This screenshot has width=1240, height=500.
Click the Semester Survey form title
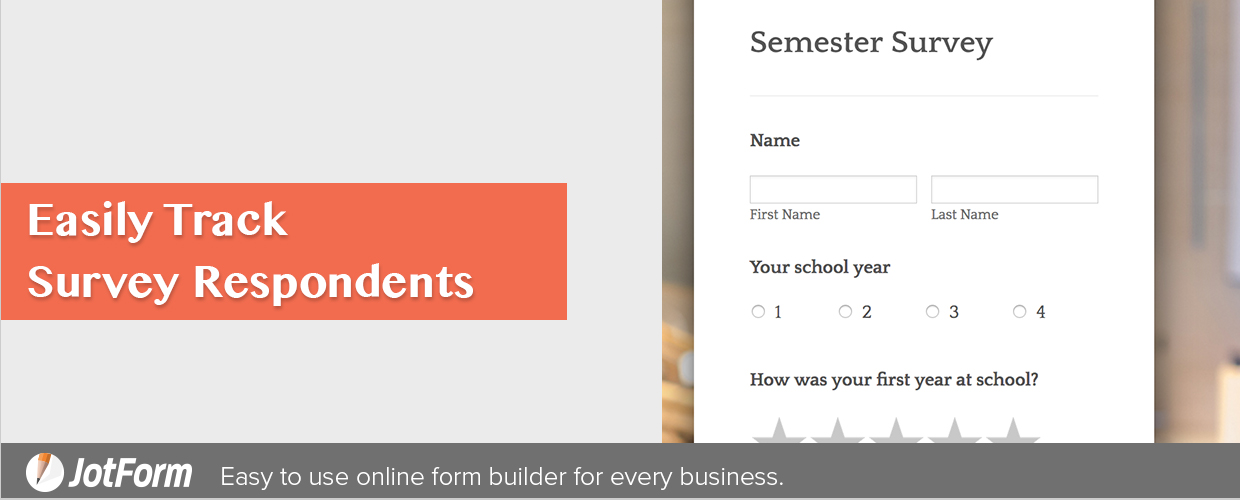click(x=871, y=43)
